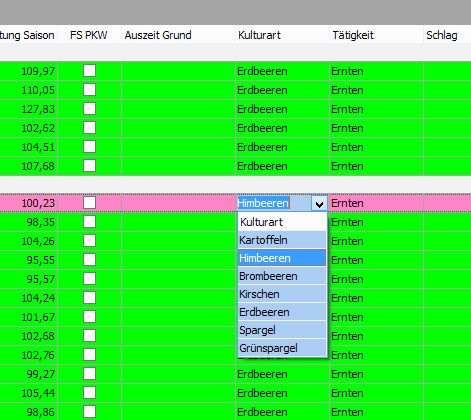The image size is (471, 420).
Task: Select Erdbeeren in the open dropdown list
Action: coord(282,312)
